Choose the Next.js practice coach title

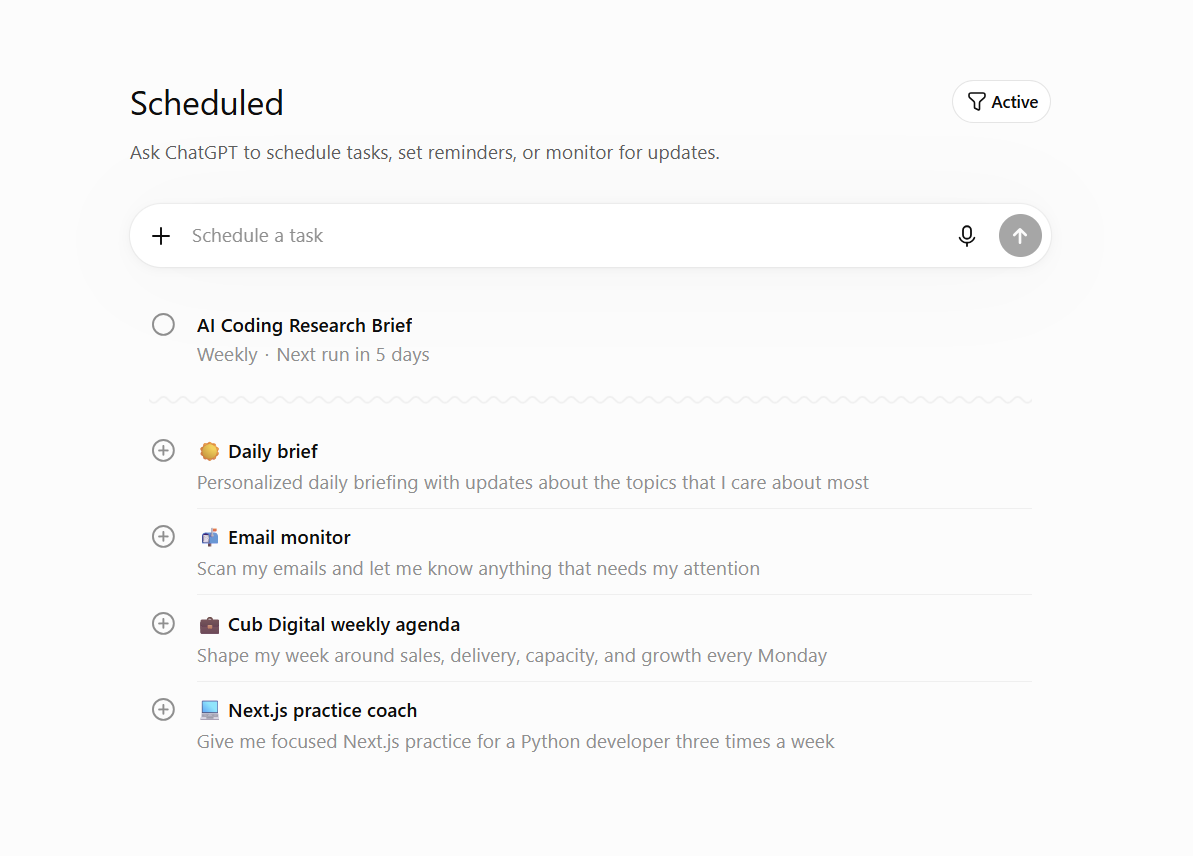tap(323, 711)
